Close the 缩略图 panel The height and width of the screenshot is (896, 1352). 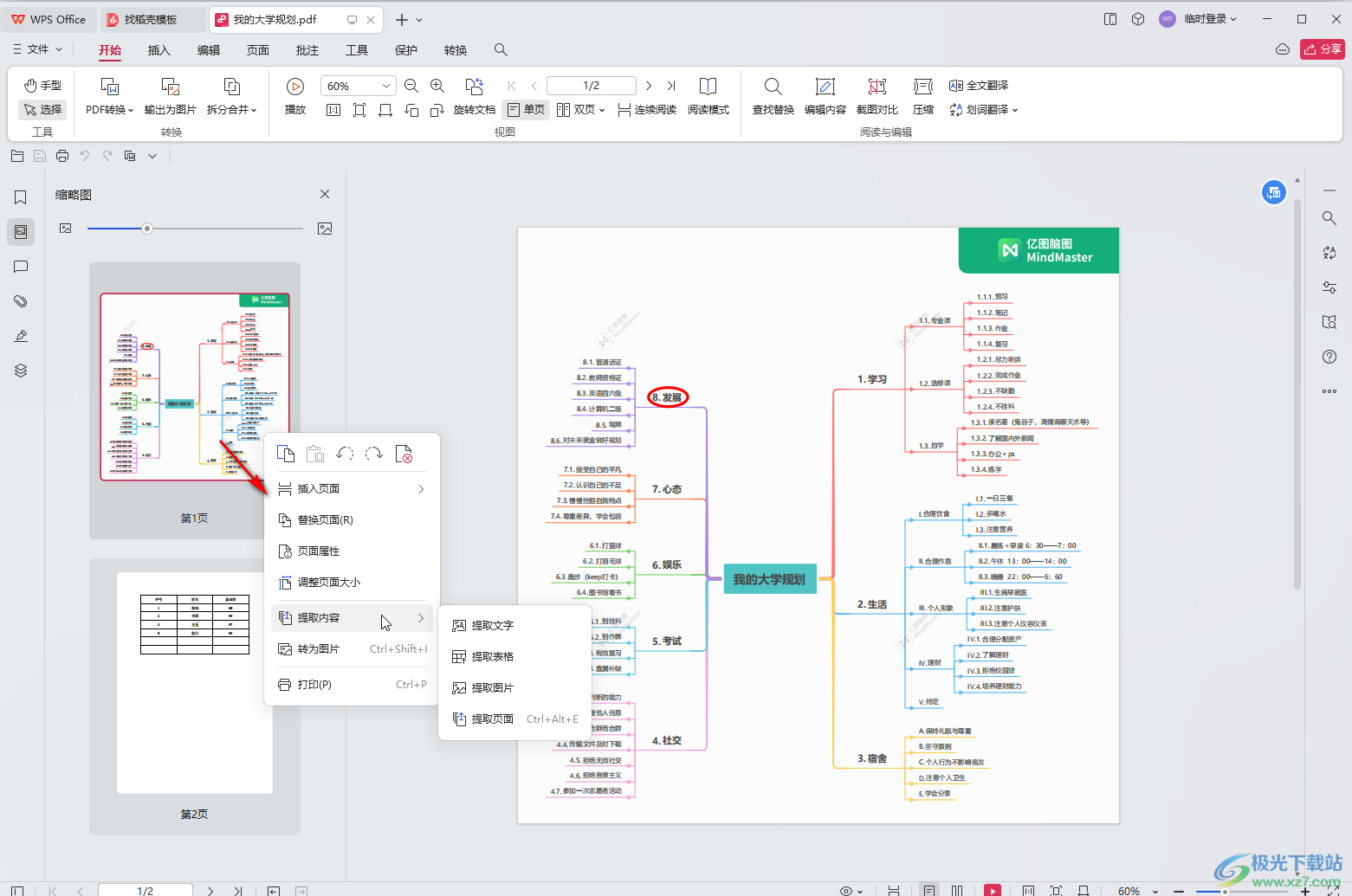coord(325,194)
